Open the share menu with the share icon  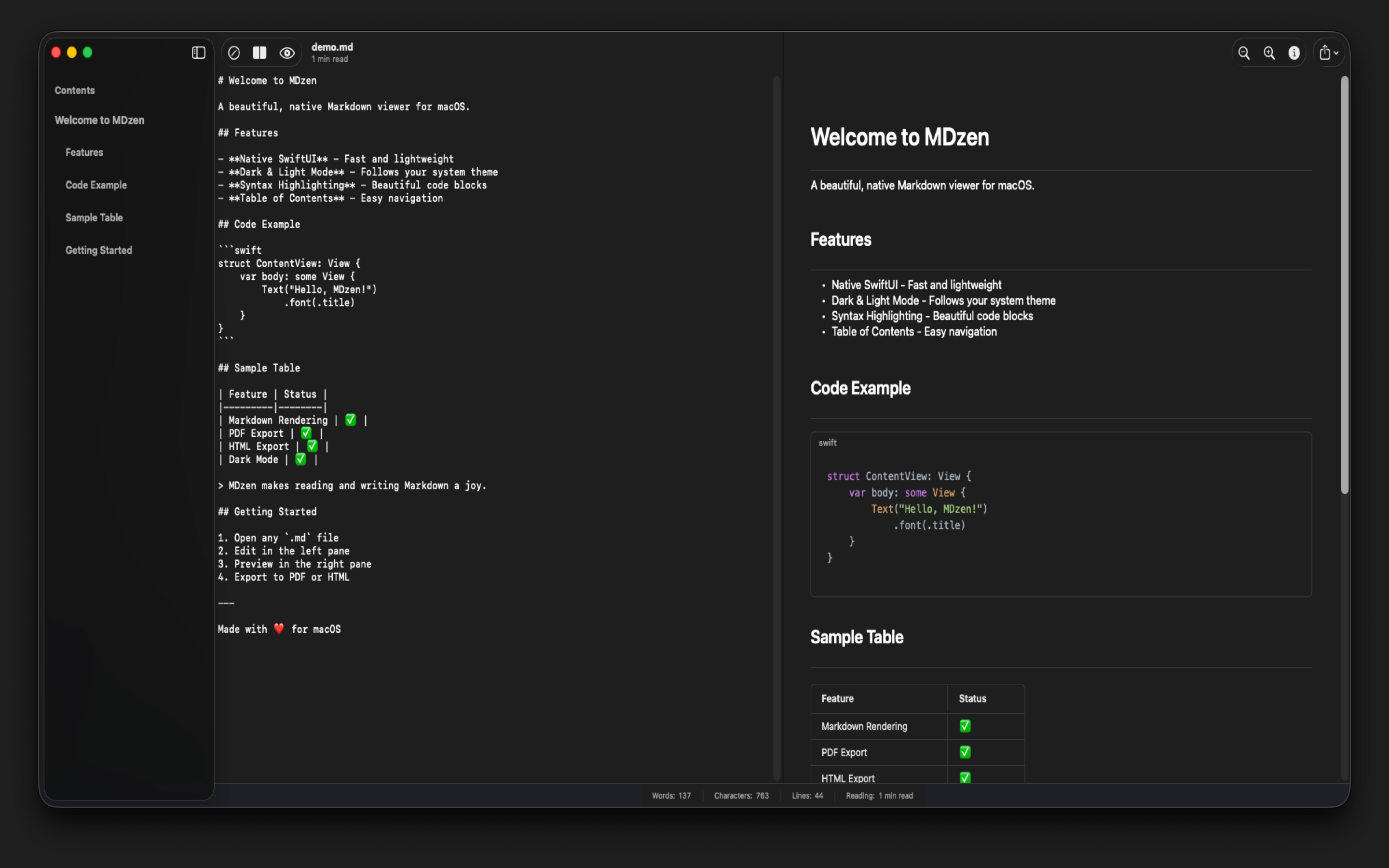pyautogui.click(x=1325, y=52)
